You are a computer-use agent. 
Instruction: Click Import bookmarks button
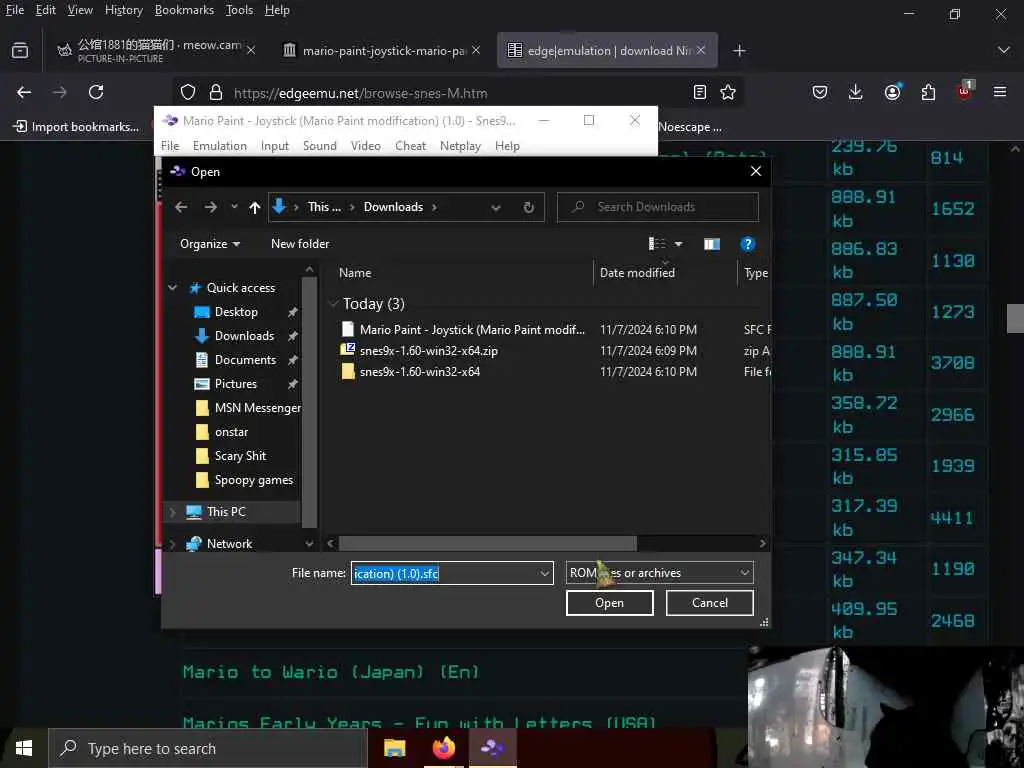point(76,127)
